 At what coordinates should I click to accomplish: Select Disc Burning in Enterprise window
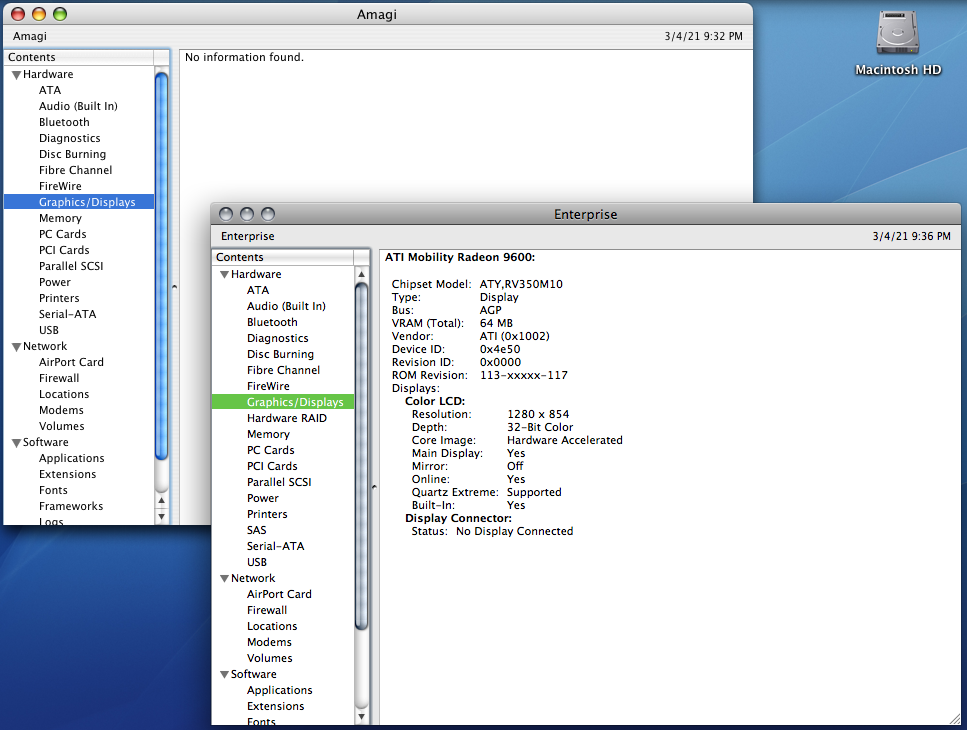[281, 355]
